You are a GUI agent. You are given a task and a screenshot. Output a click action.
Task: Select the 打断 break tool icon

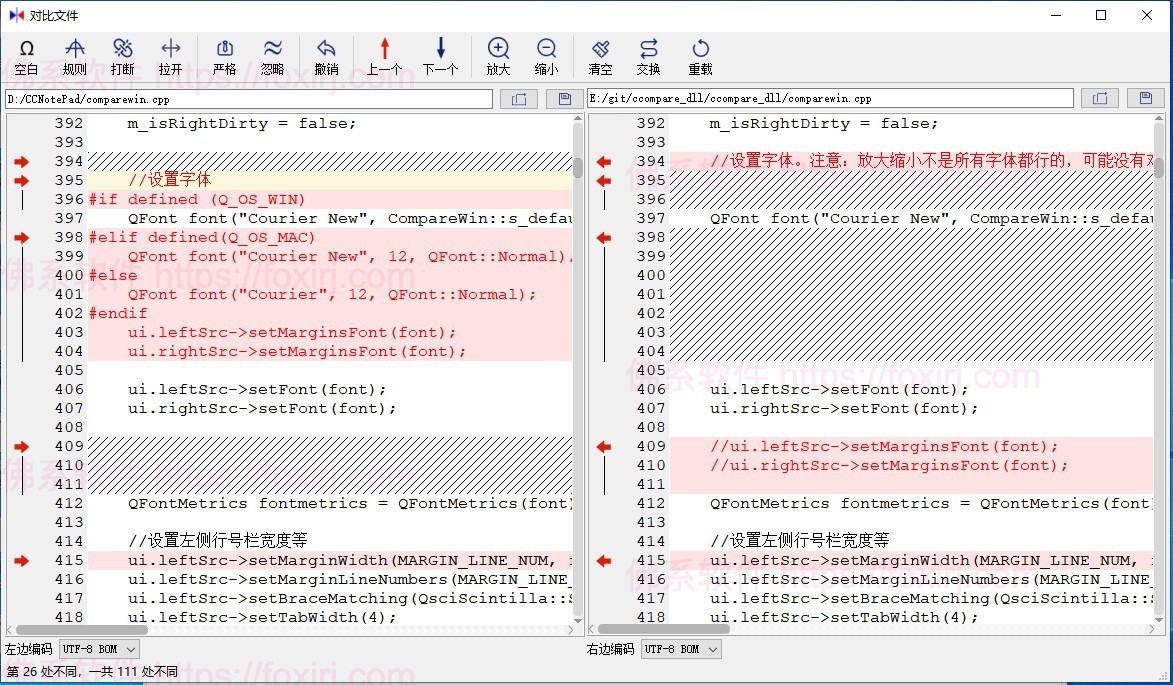tap(123, 55)
